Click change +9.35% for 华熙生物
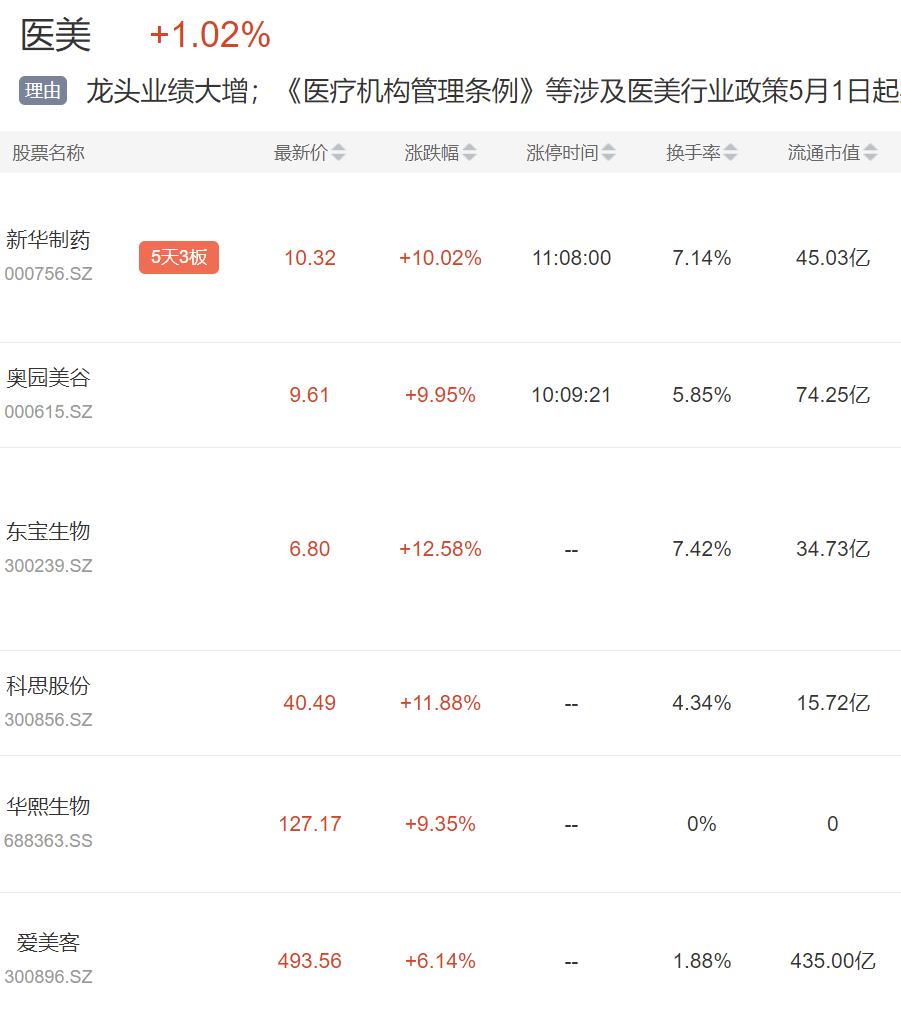The height and width of the screenshot is (1010, 901). [x=441, y=824]
